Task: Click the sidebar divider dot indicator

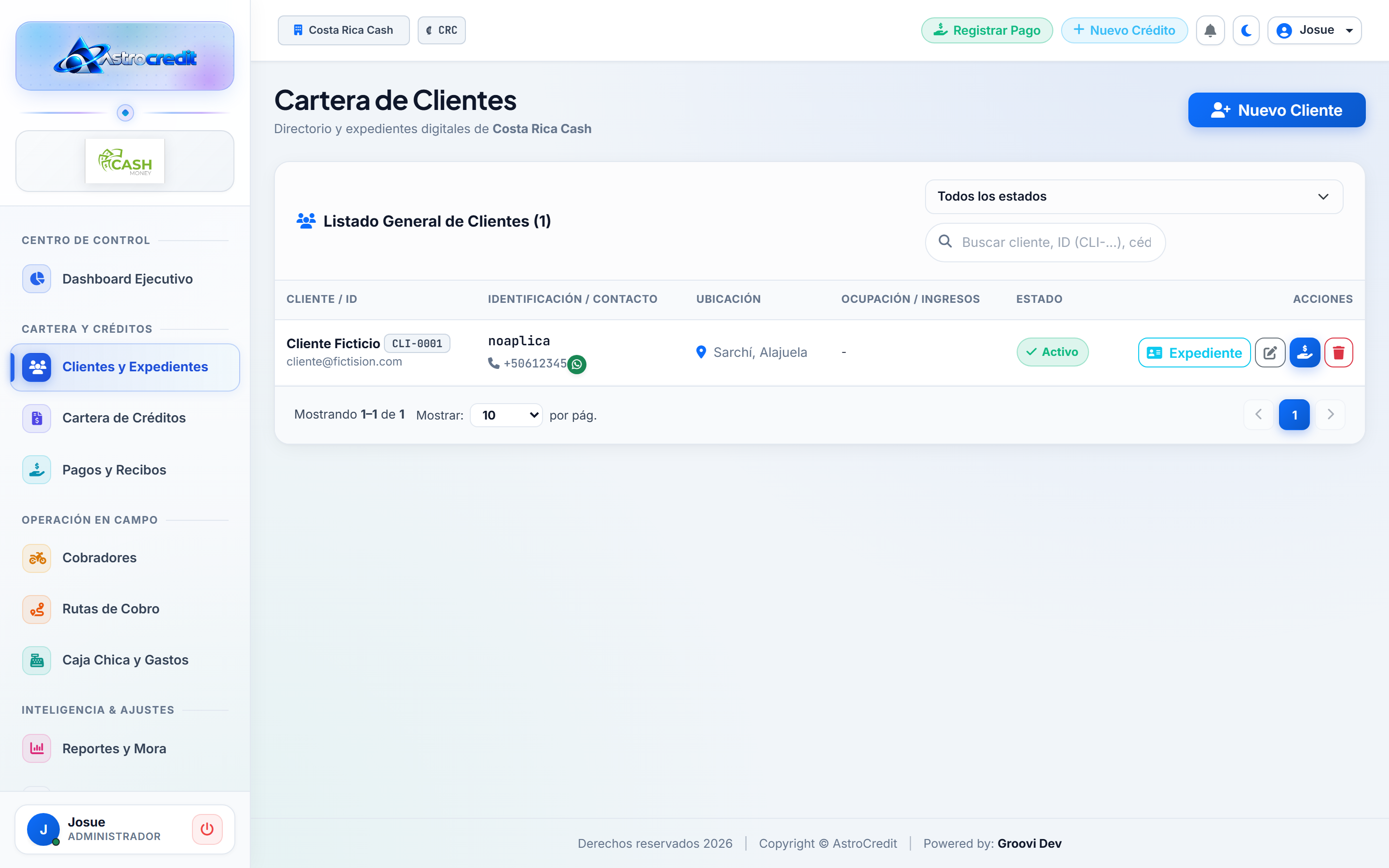Action: (125, 113)
